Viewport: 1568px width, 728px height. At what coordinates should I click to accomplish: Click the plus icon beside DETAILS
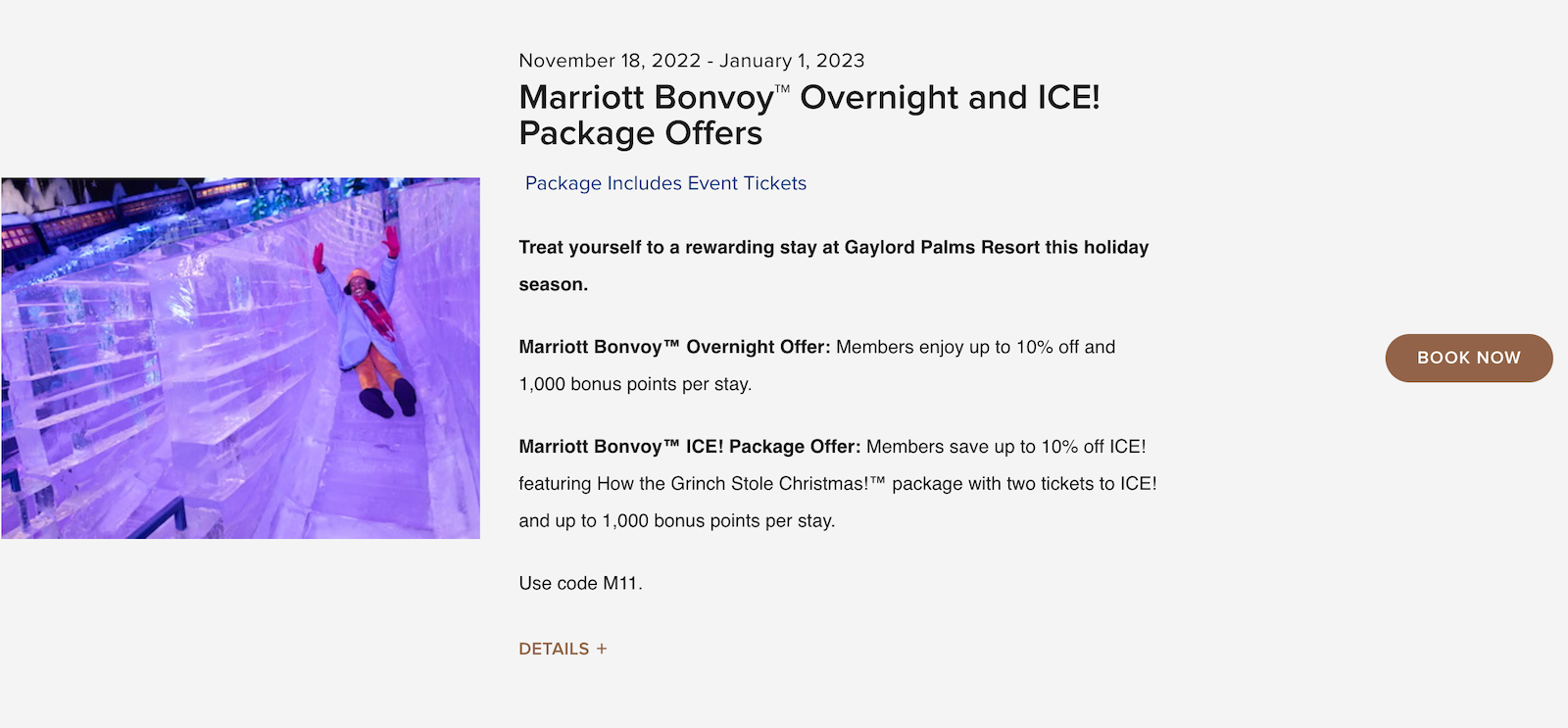click(602, 649)
